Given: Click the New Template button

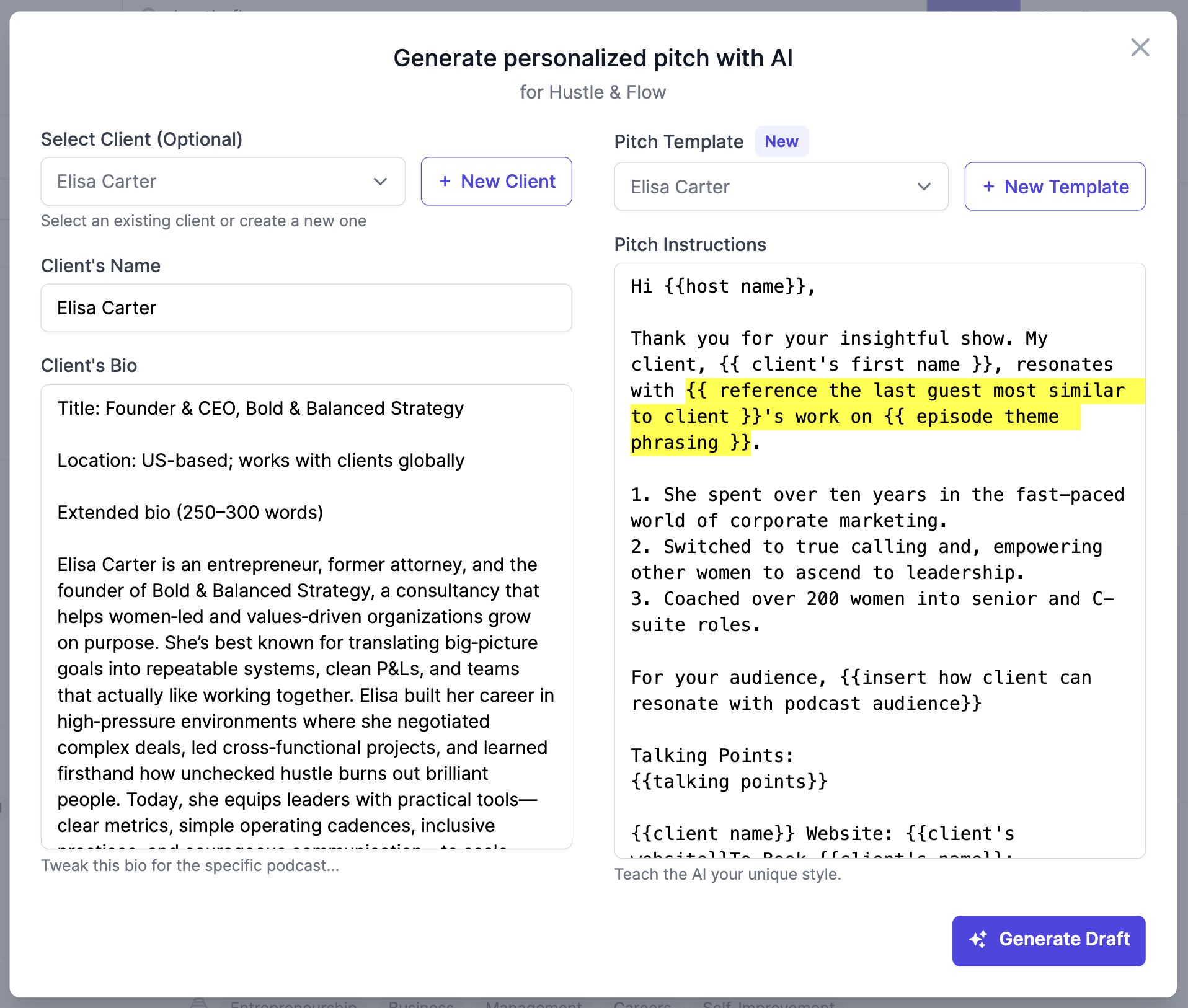Looking at the screenshot, I should point(1054,187).
